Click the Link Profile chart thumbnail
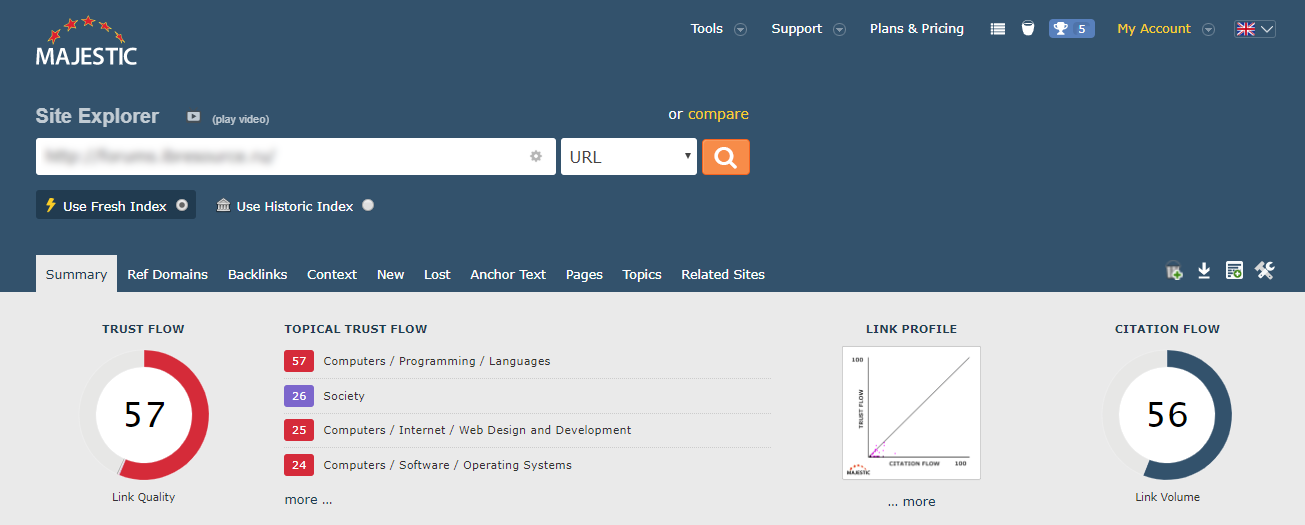 tap(911, 413)
